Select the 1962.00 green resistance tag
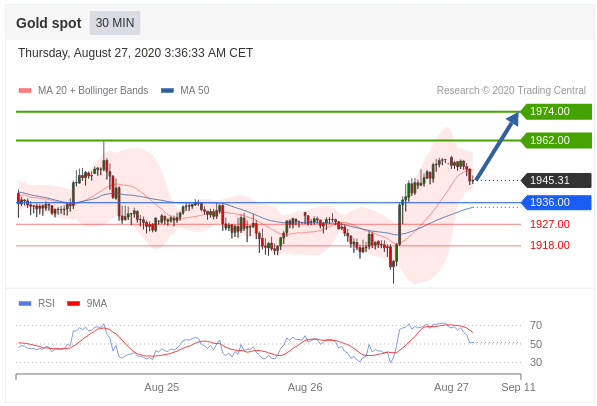The width and height of the screenshot is (597, 406). 556,140
